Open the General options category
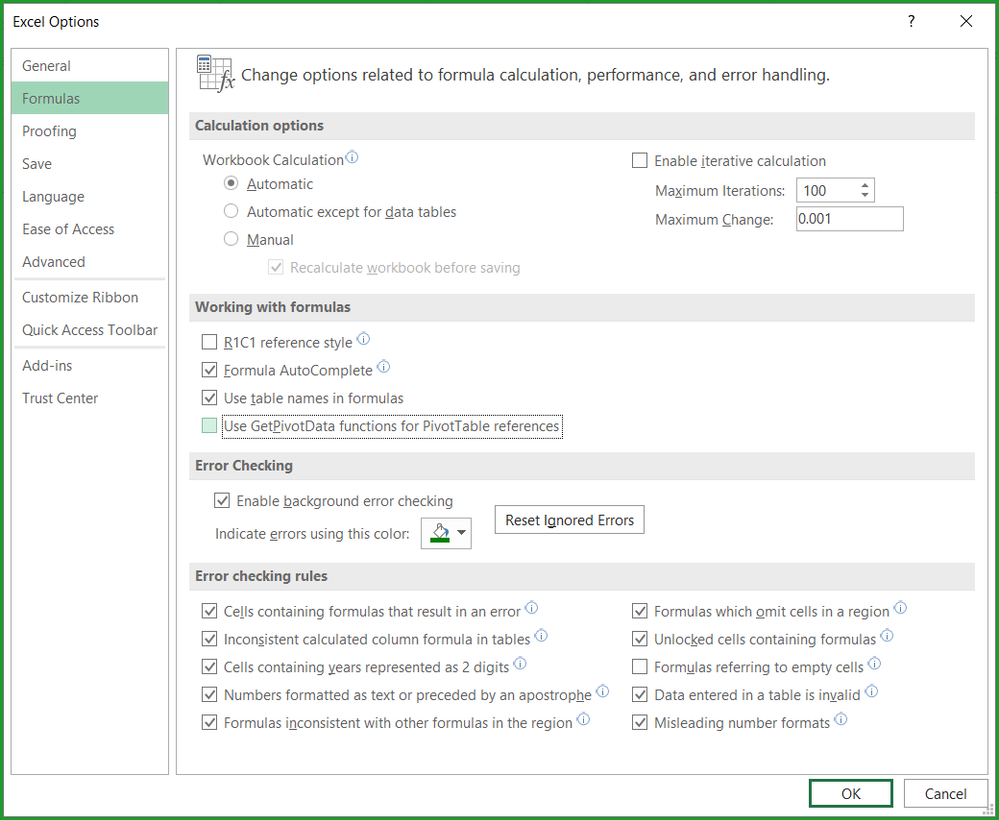The width and height of the screenshot is (999, 820). pos(90,66)
